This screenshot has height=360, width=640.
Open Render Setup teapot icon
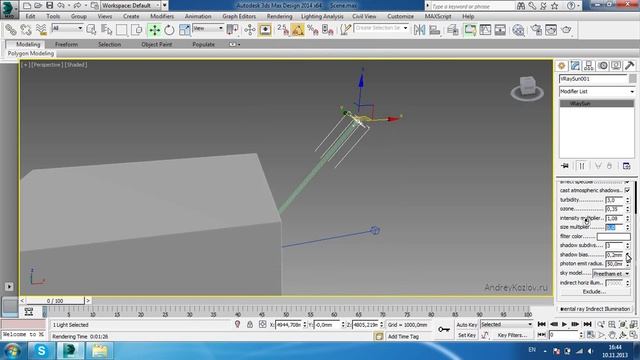[x=536, y=30]
